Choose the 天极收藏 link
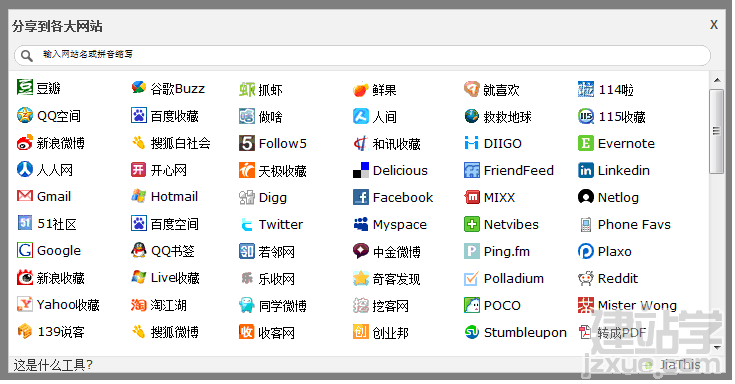Screen dimensions: 735x384 pyautogui.click(x=283, y=171)
